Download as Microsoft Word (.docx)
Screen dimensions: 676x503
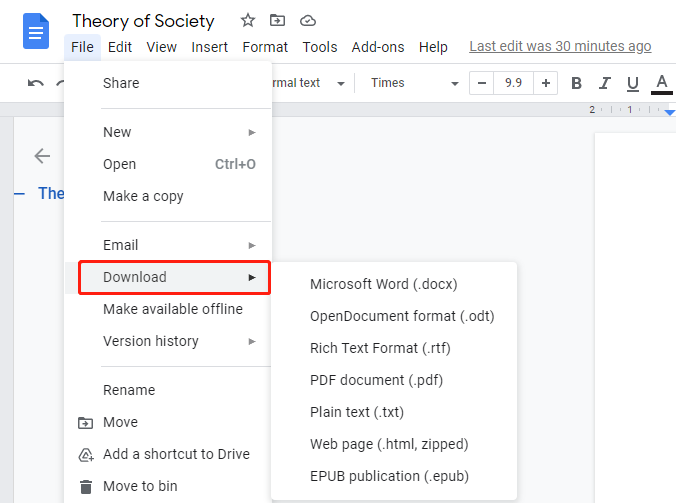click(394, 284)
